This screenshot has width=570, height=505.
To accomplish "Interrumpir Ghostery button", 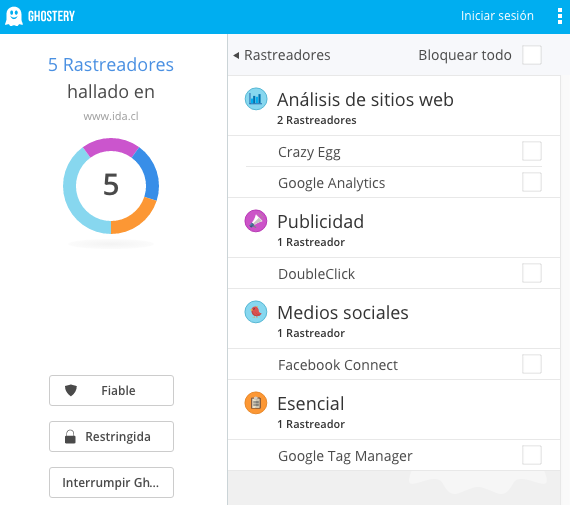I will coord(111,482).
